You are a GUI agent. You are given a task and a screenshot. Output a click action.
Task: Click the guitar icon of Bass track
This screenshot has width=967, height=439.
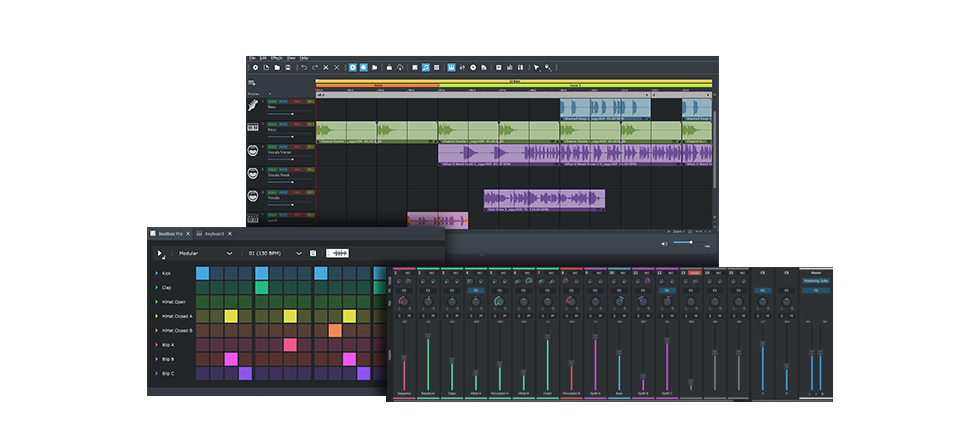coord(253,105)
